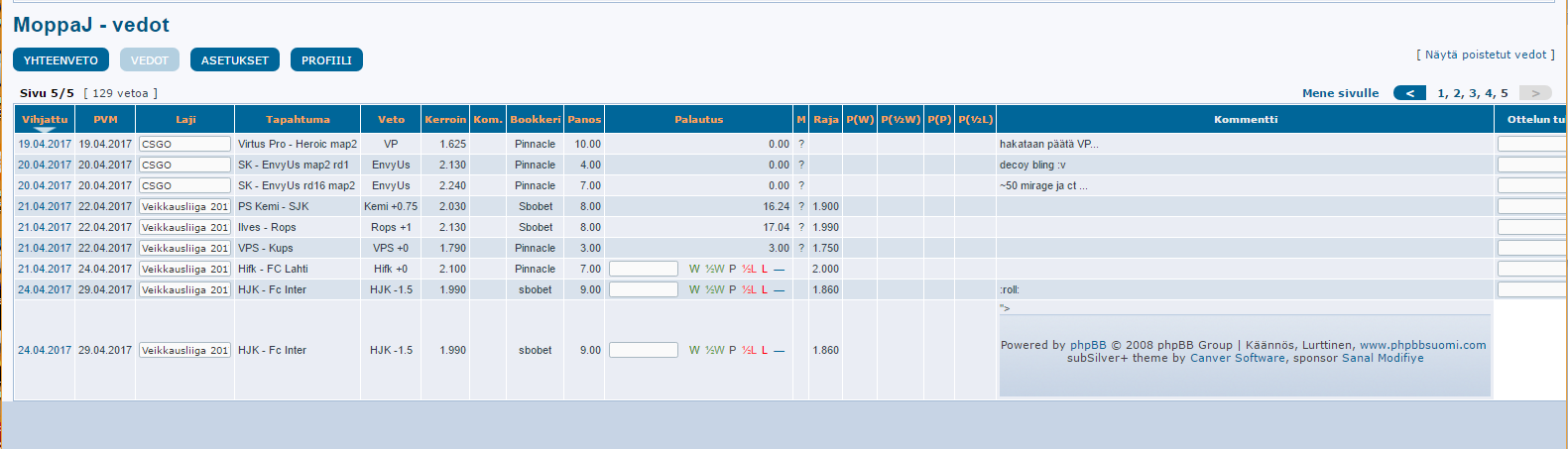
Task: Switch to the Asetukset tab
Action: pyautogui.click(x=235, y=60)
